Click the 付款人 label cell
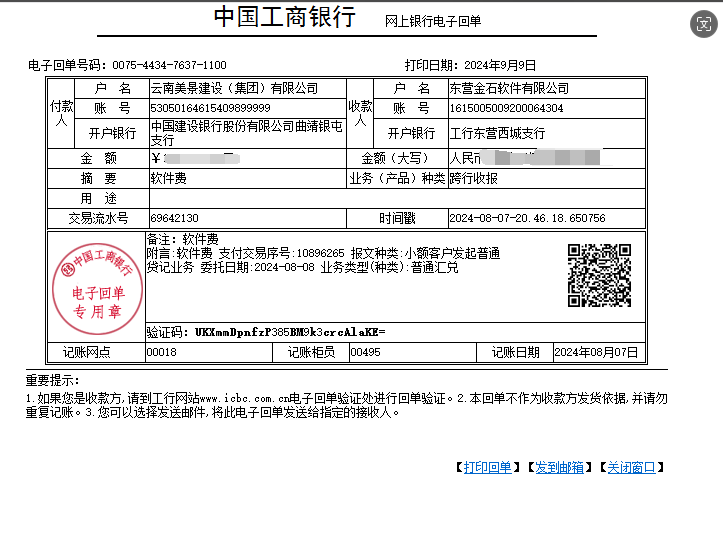Viewport: 723px width, 537px height. coord(61,113)
